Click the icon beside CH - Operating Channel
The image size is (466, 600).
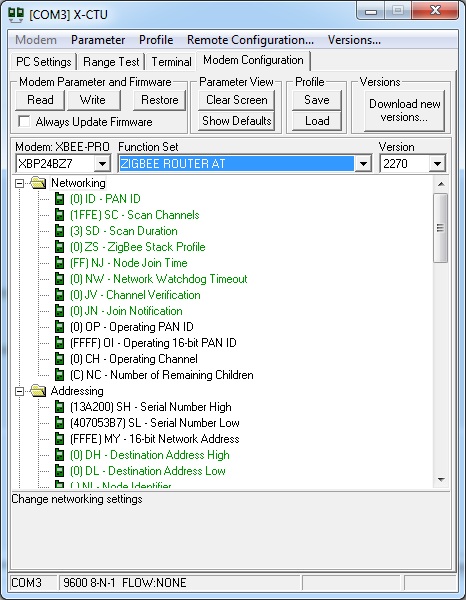pos(59,359)
